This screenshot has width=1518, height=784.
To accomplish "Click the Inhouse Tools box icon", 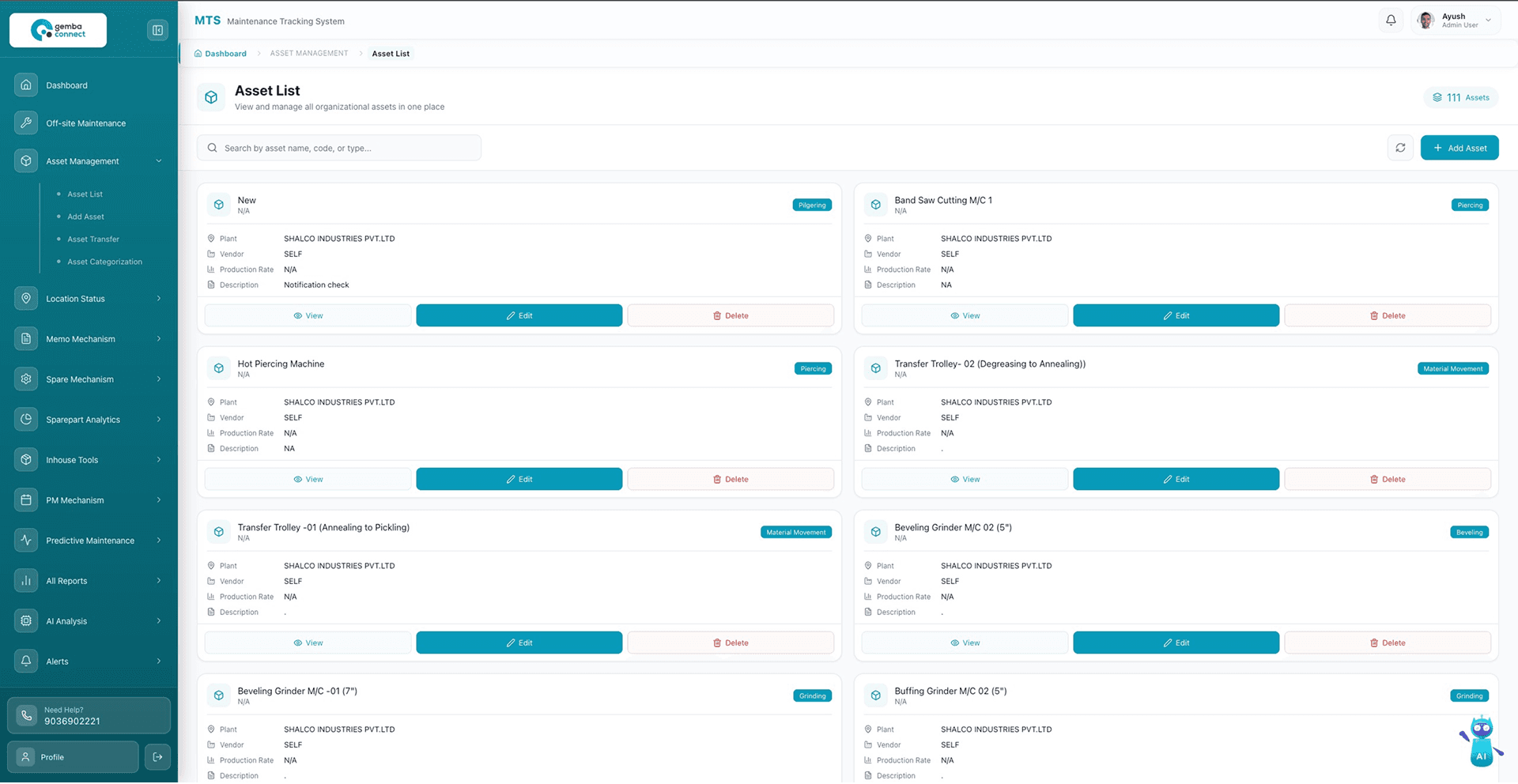I will (26, 459).
